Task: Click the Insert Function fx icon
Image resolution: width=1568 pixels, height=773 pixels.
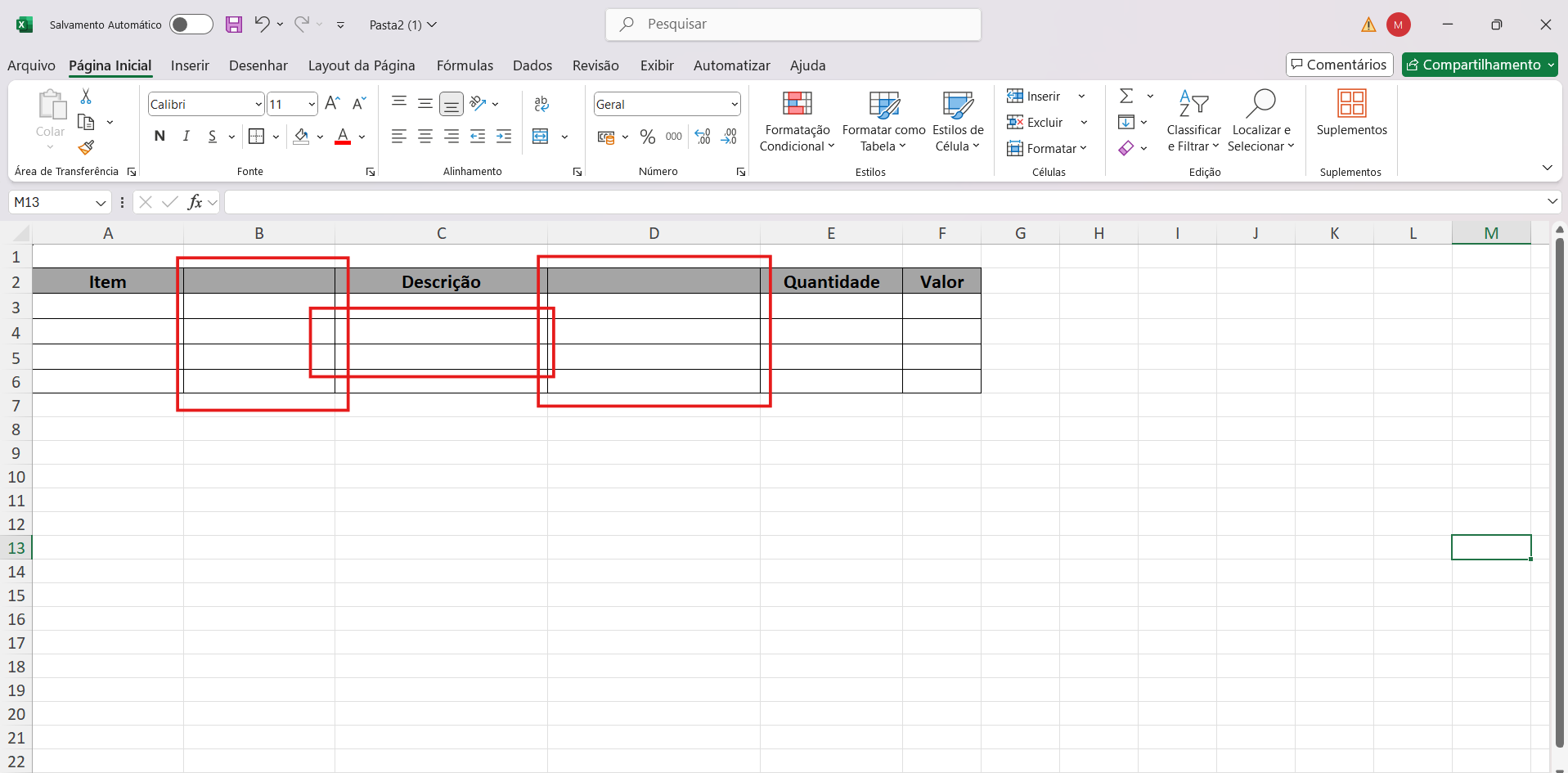Action: coord(195,202)
